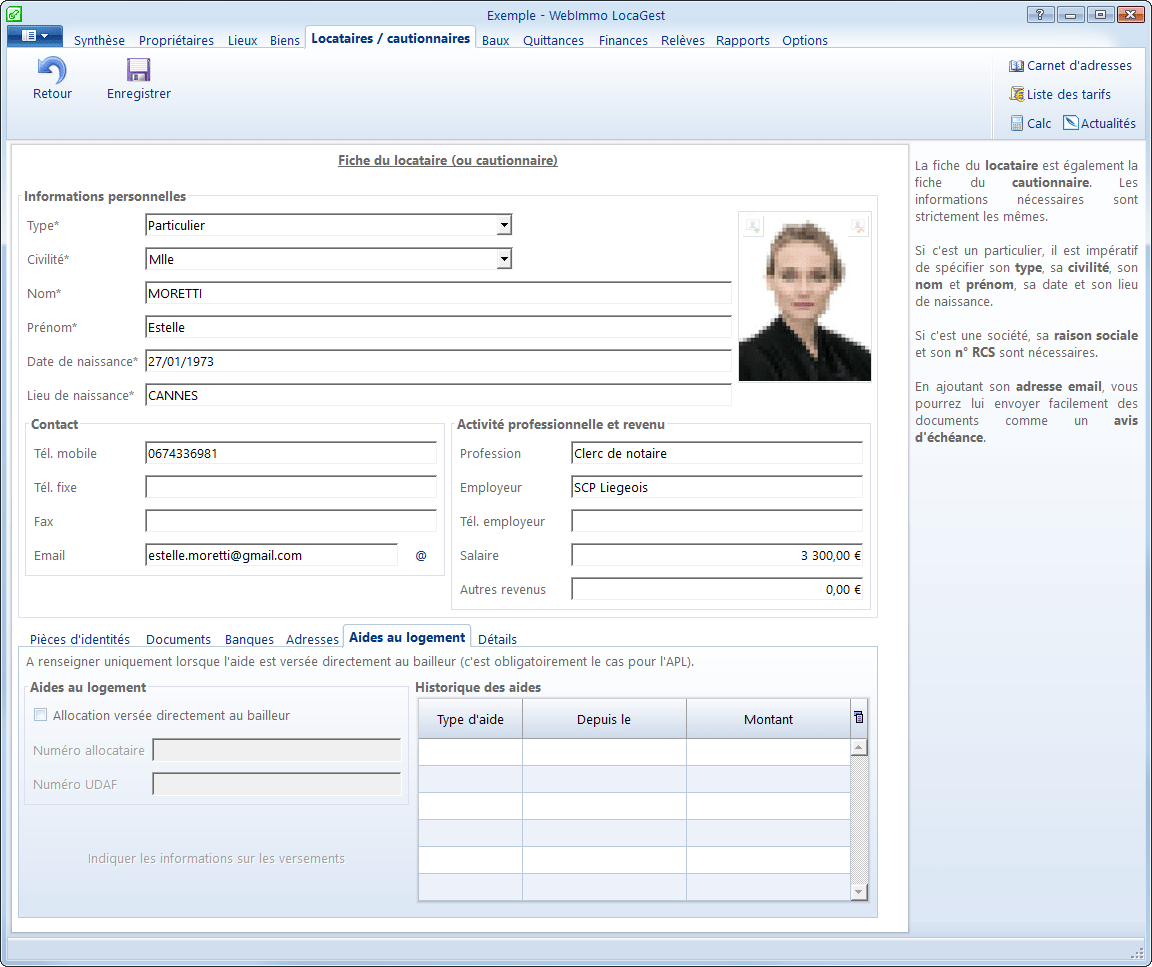Expand the Type dropdown showing Particulier
The height and width of the screenshot is (967, 1152).
504,226
